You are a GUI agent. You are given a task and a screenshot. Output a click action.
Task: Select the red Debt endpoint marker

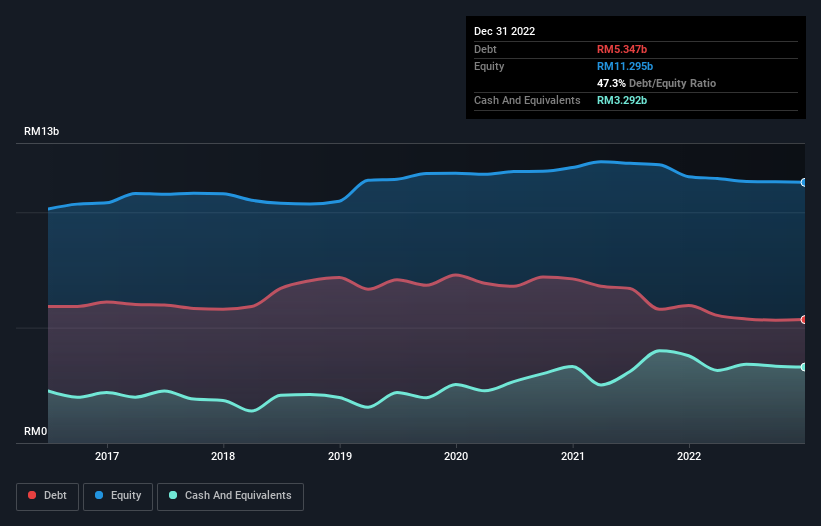804,320
